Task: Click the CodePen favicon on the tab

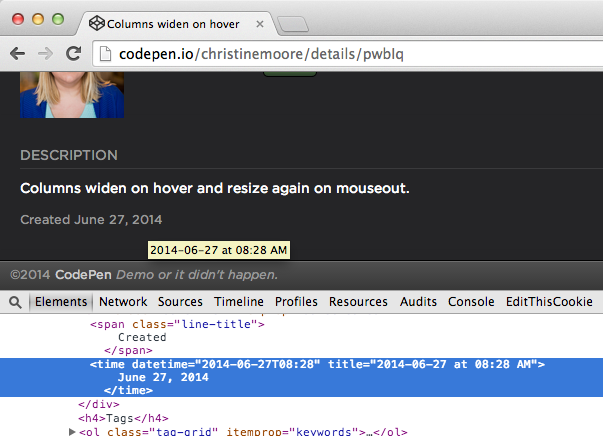Action: [x=95, y=22]
